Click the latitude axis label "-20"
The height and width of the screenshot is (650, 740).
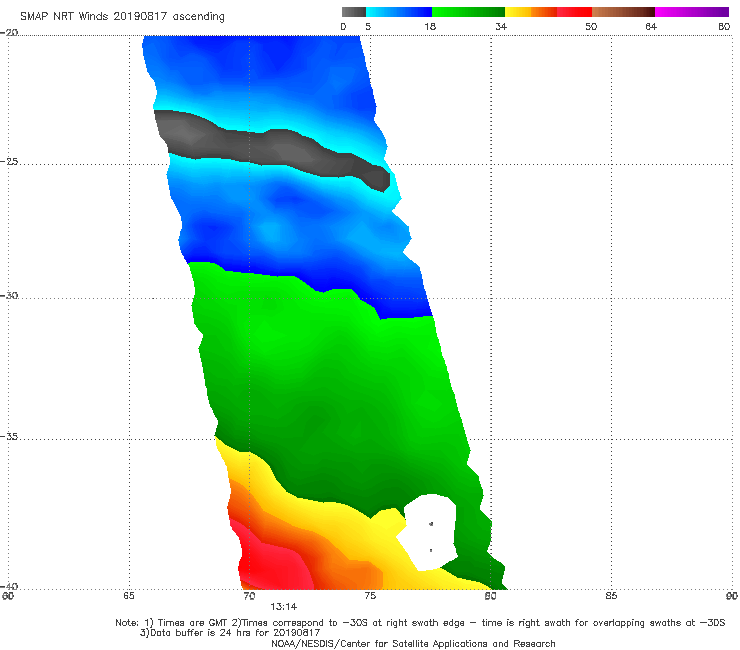(x=9, y=33)
